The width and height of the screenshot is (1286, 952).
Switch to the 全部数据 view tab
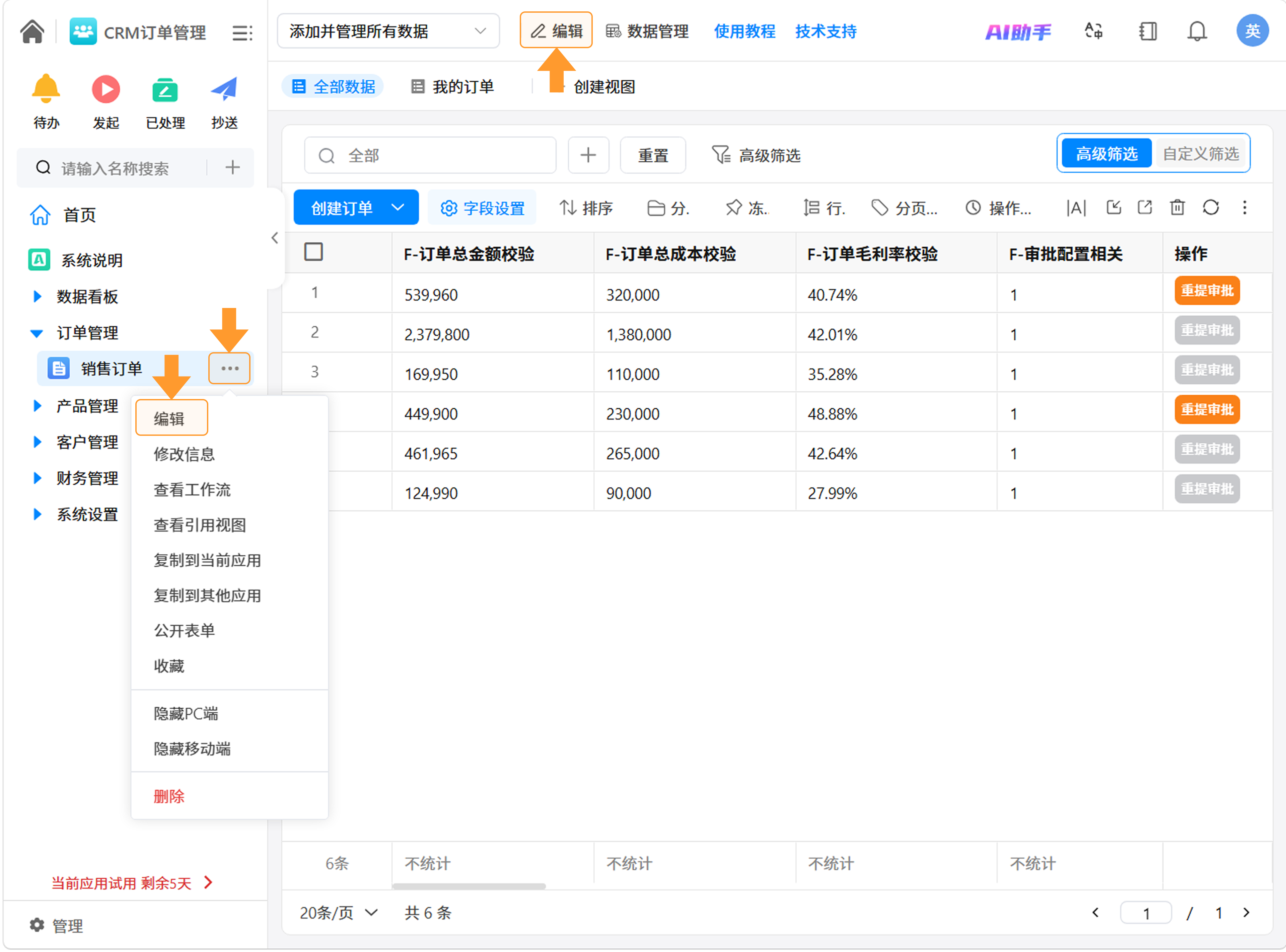point(333,86)
